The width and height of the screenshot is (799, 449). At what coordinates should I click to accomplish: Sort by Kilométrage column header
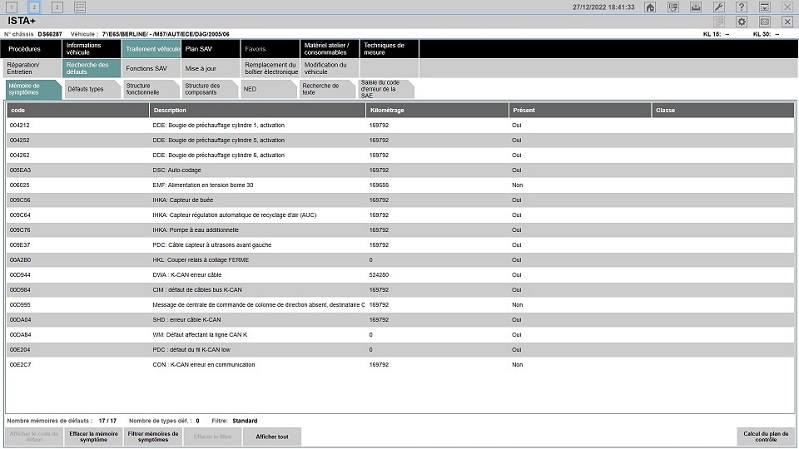(437, 110)
